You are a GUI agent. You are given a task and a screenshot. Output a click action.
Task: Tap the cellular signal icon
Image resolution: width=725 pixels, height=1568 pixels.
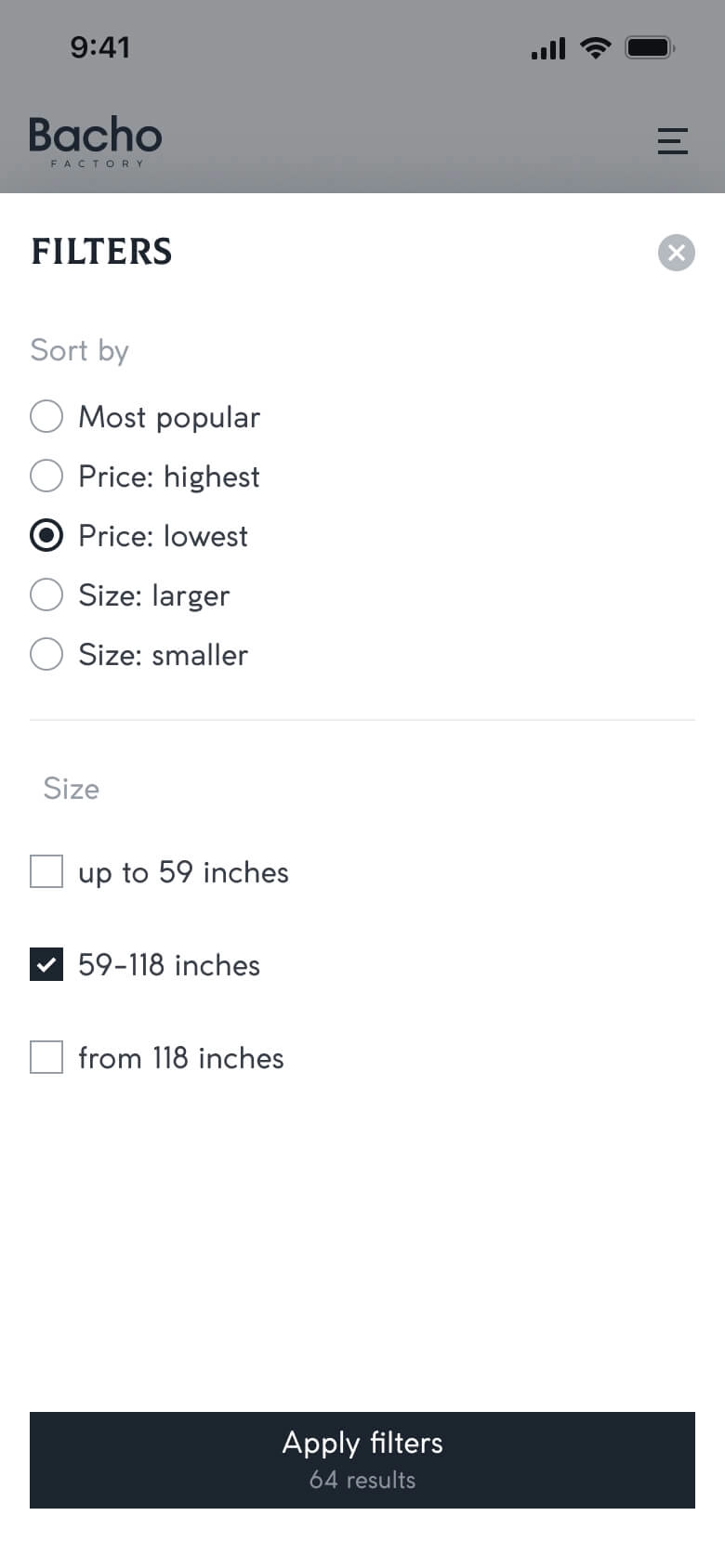pos(548,48)
